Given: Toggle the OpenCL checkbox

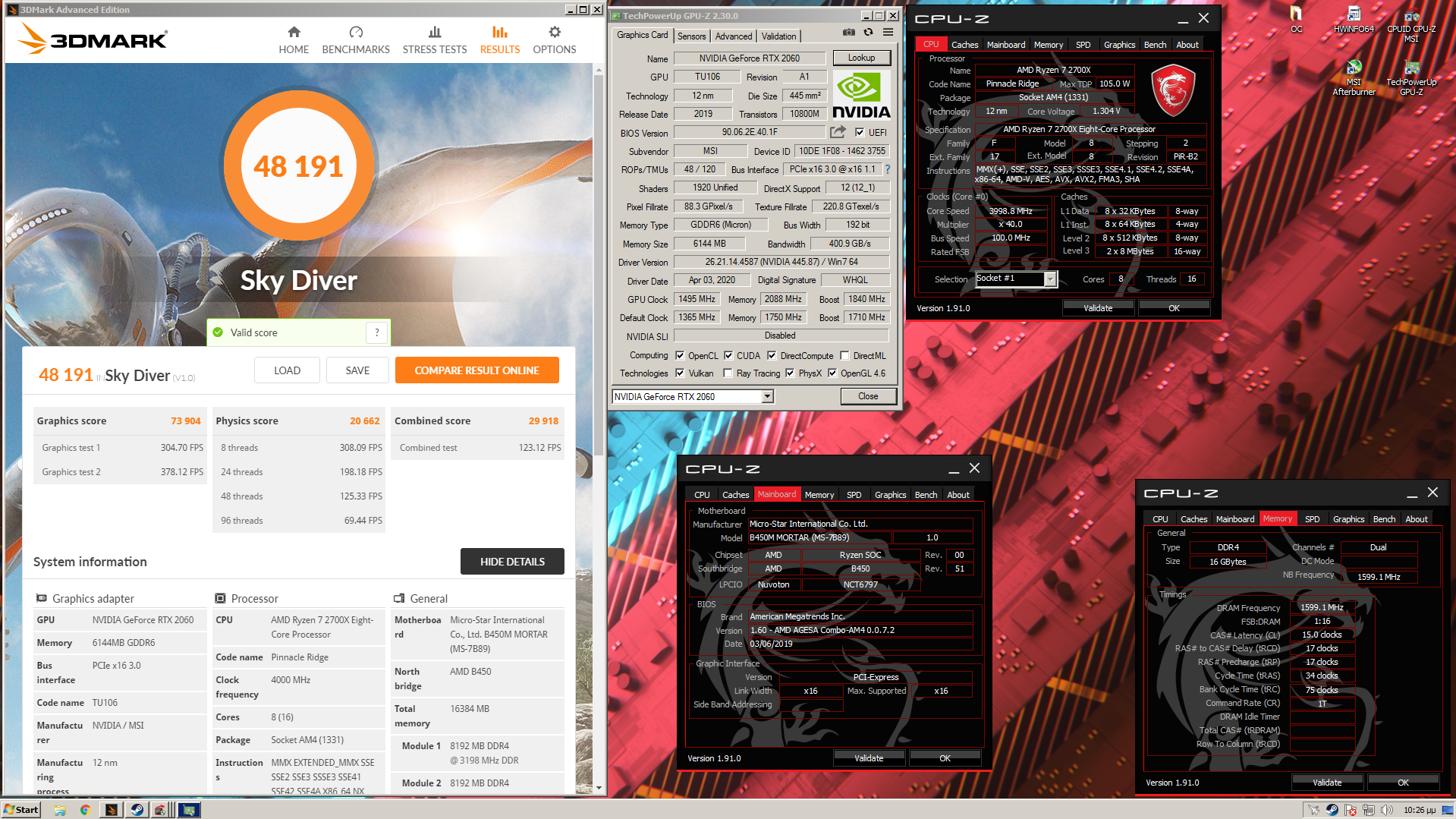Looking at the screenshot, I should pos(680,355).
